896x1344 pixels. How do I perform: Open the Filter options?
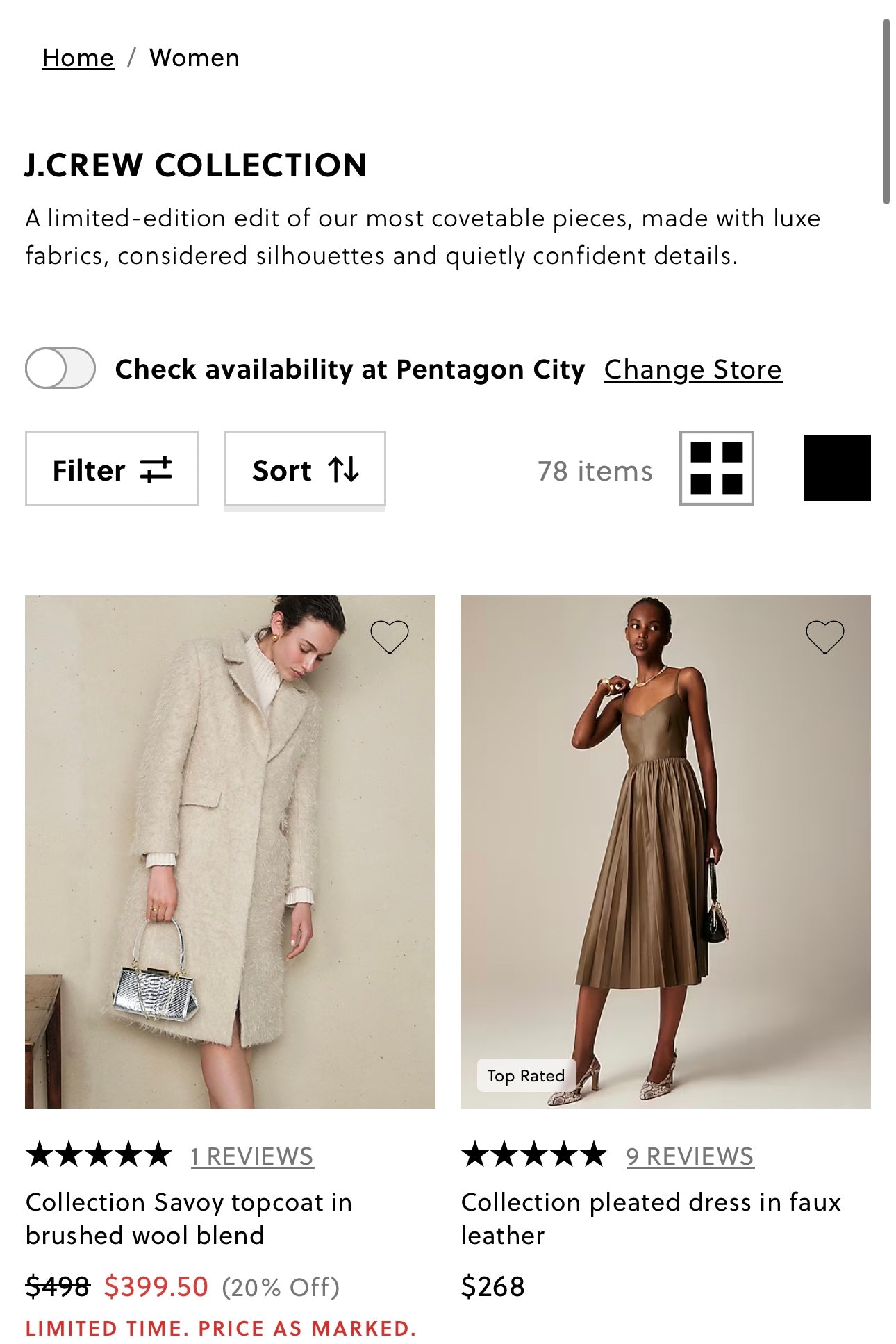click(112, 468)
